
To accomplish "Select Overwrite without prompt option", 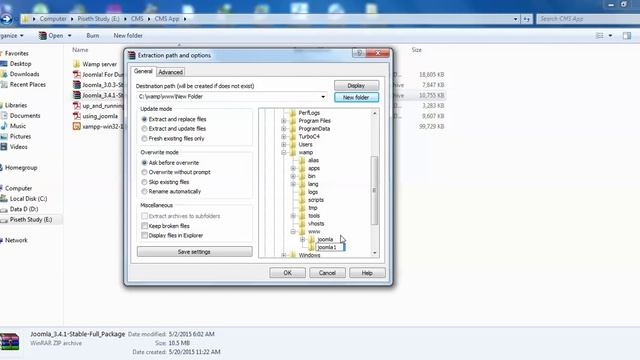I will (144, 172).
